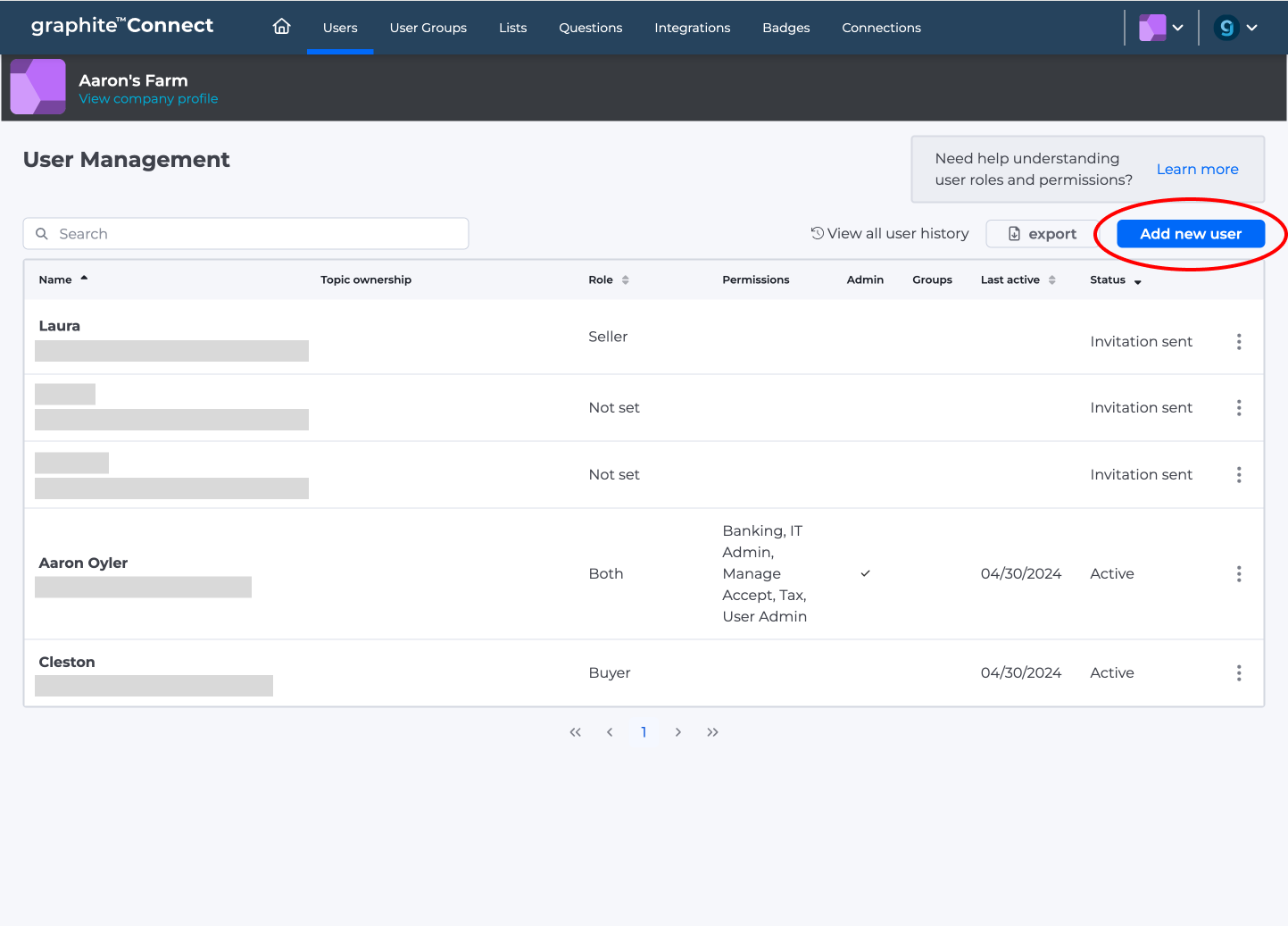Jump to the last page of results
1288x926 pixels.
712,732
